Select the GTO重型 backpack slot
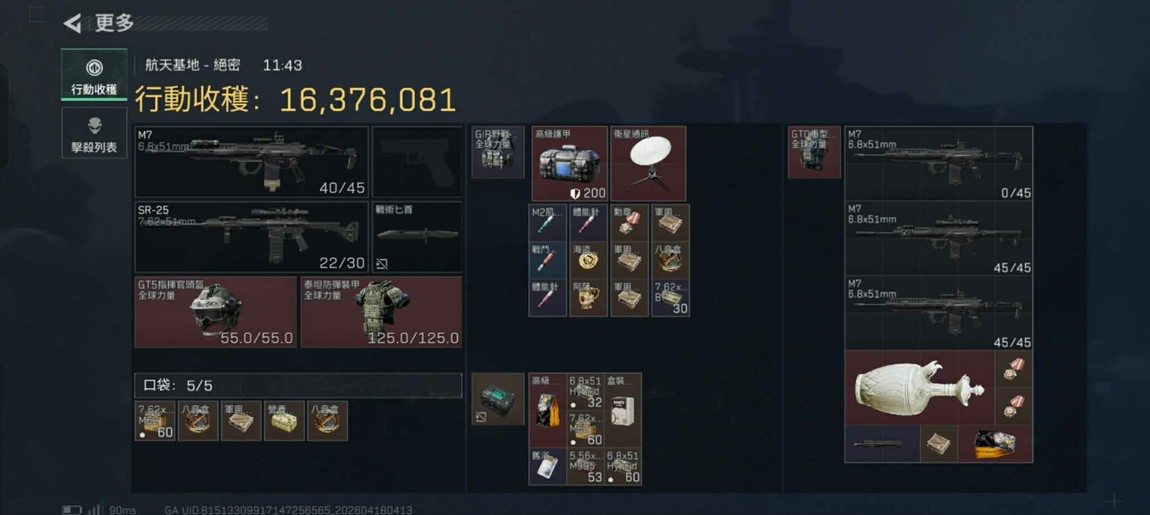1150x515 pixels. 814,152
